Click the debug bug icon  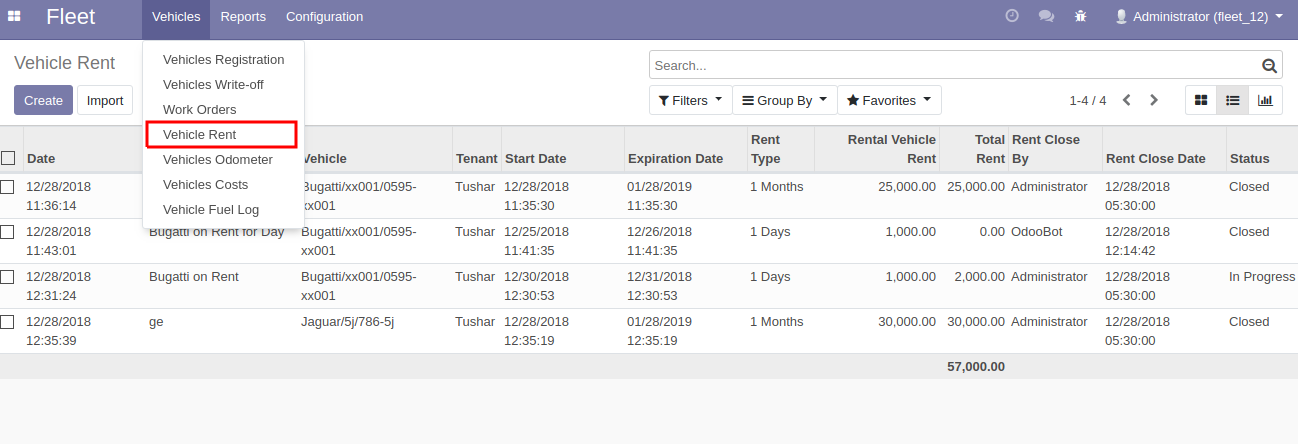tap(1080, 16)
